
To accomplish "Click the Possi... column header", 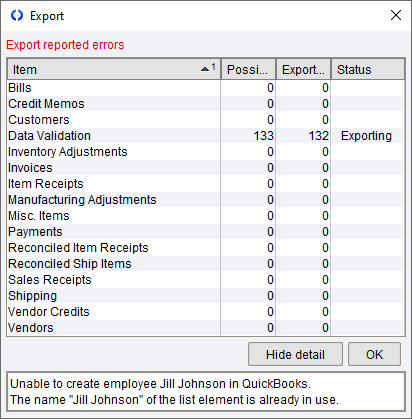I will pyautogui.click(x=248, y=69).
